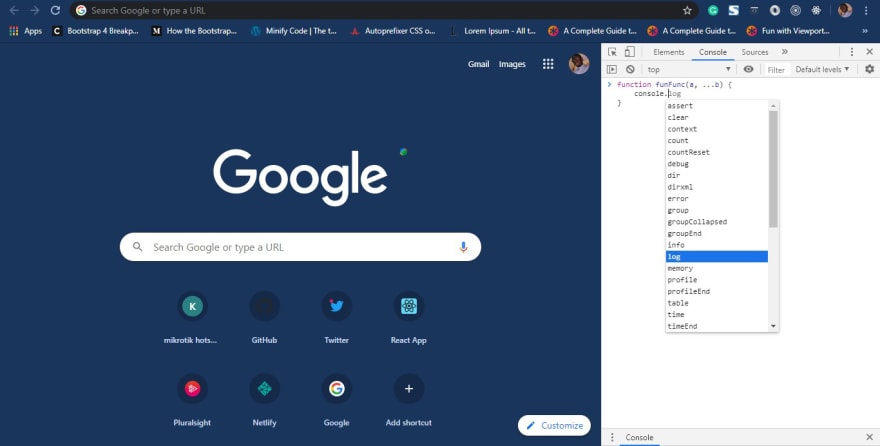Open Chrome three-dot menu
Viewport: 880px width, 446px height.
(x=866, y=10)
